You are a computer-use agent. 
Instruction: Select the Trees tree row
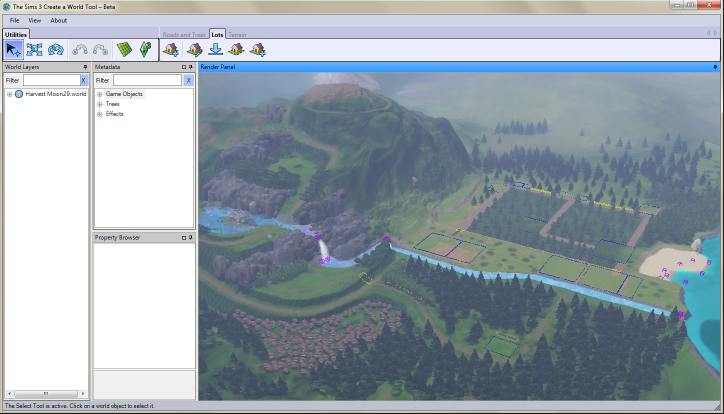[x=113, y=104]
